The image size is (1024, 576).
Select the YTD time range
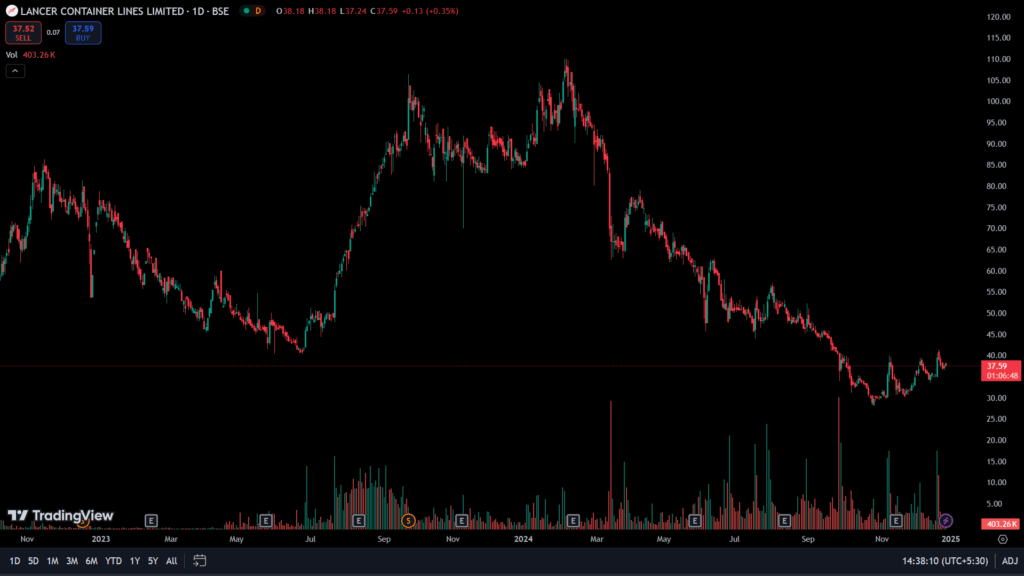coord(113,561)
